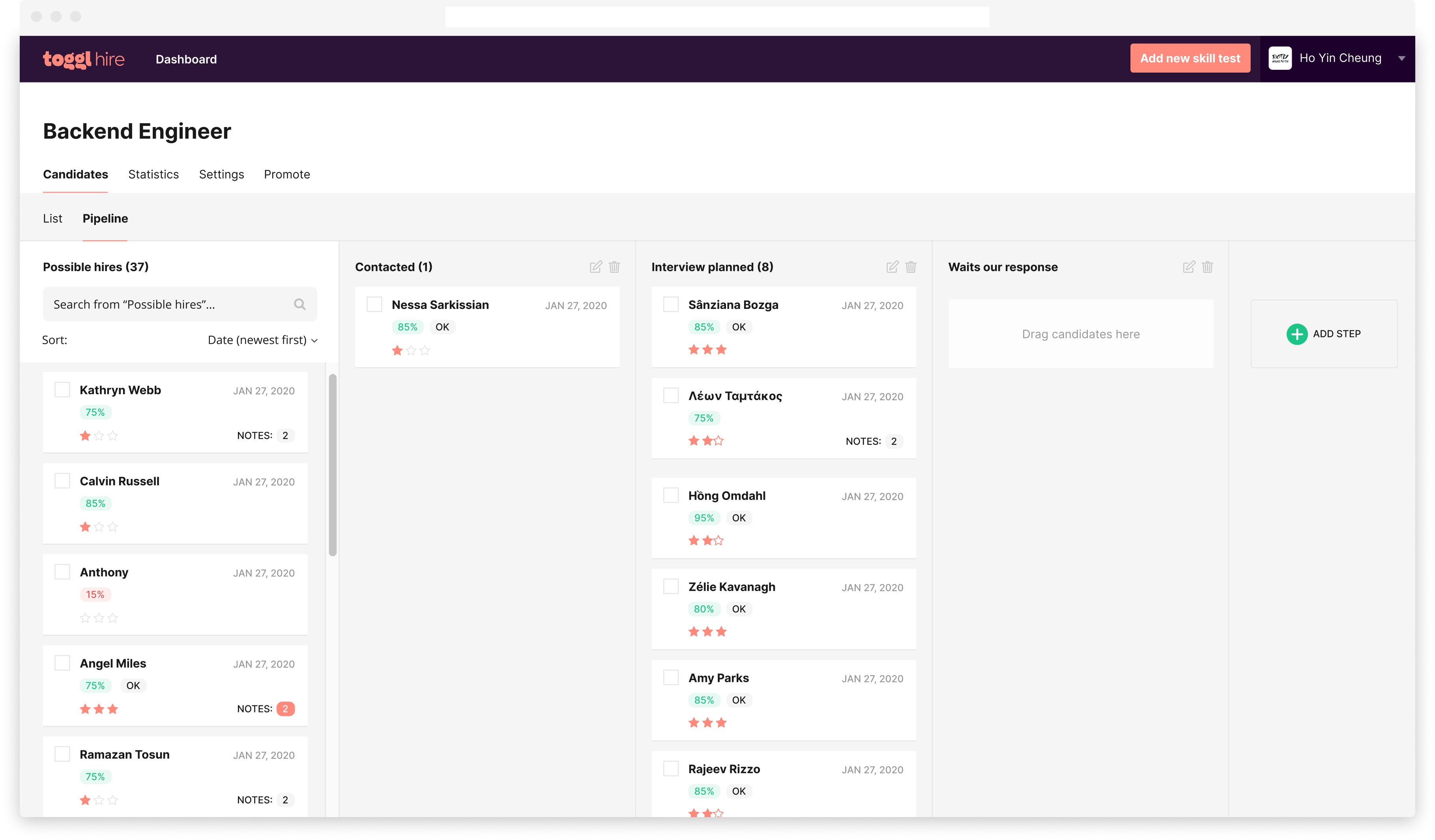Open Kathryn Webb's notes count
The height and width of the screenshot is (840, 1435).
coord(285,435)
